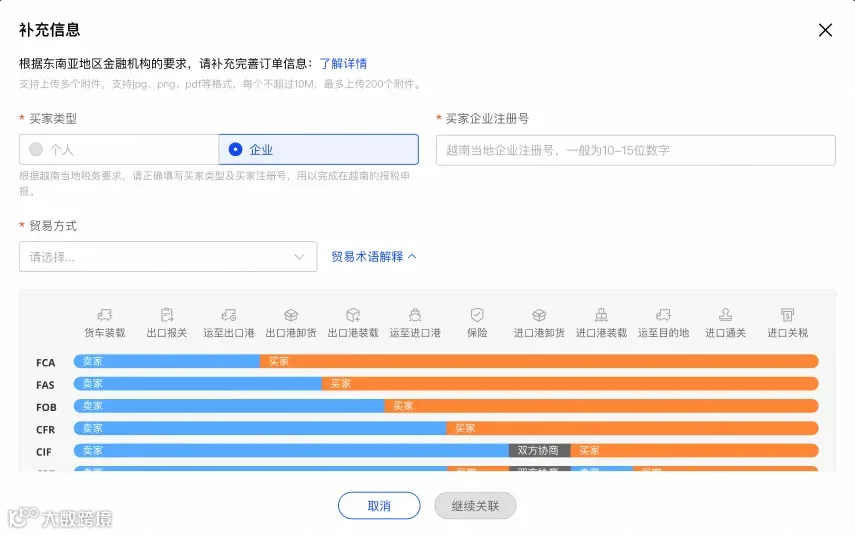Click the orange 买家 segment on FCA bar
The width and height of the screenshot is (855, 535).
tap(539, 361)
